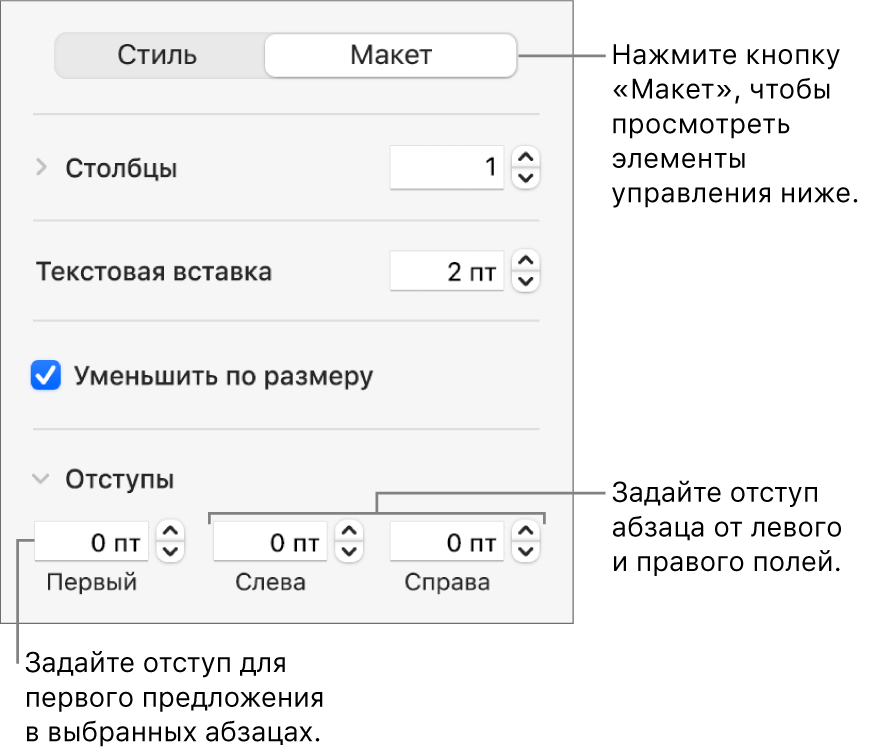
Task: Click the Первый indent field
Action: [x=92, y=544]
